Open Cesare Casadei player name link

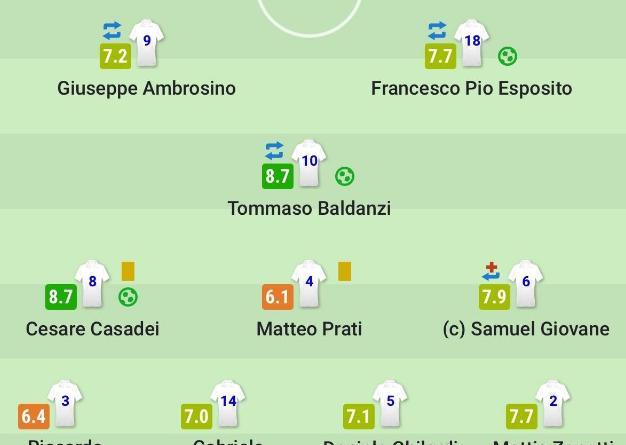pos(93,329)
